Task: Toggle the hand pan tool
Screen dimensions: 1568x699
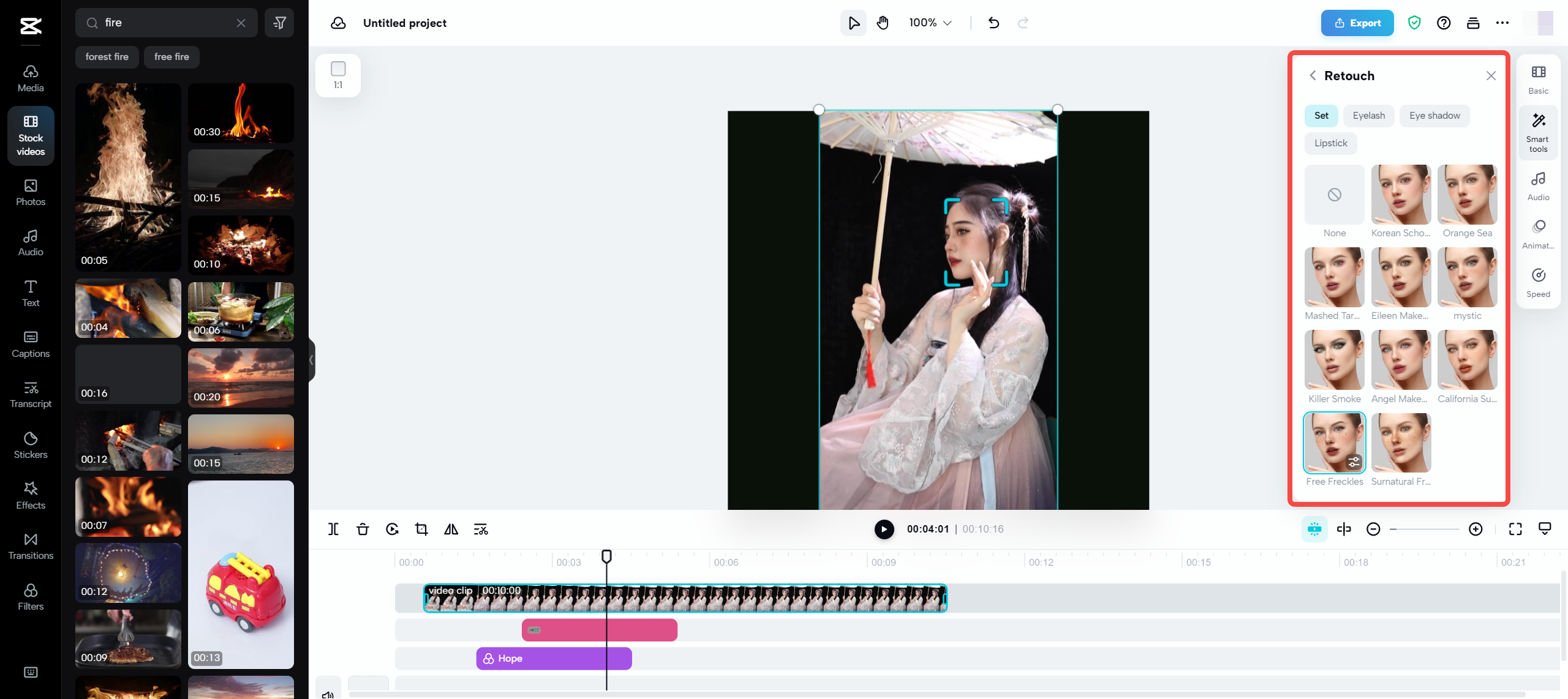Action: tap(883, 23)
